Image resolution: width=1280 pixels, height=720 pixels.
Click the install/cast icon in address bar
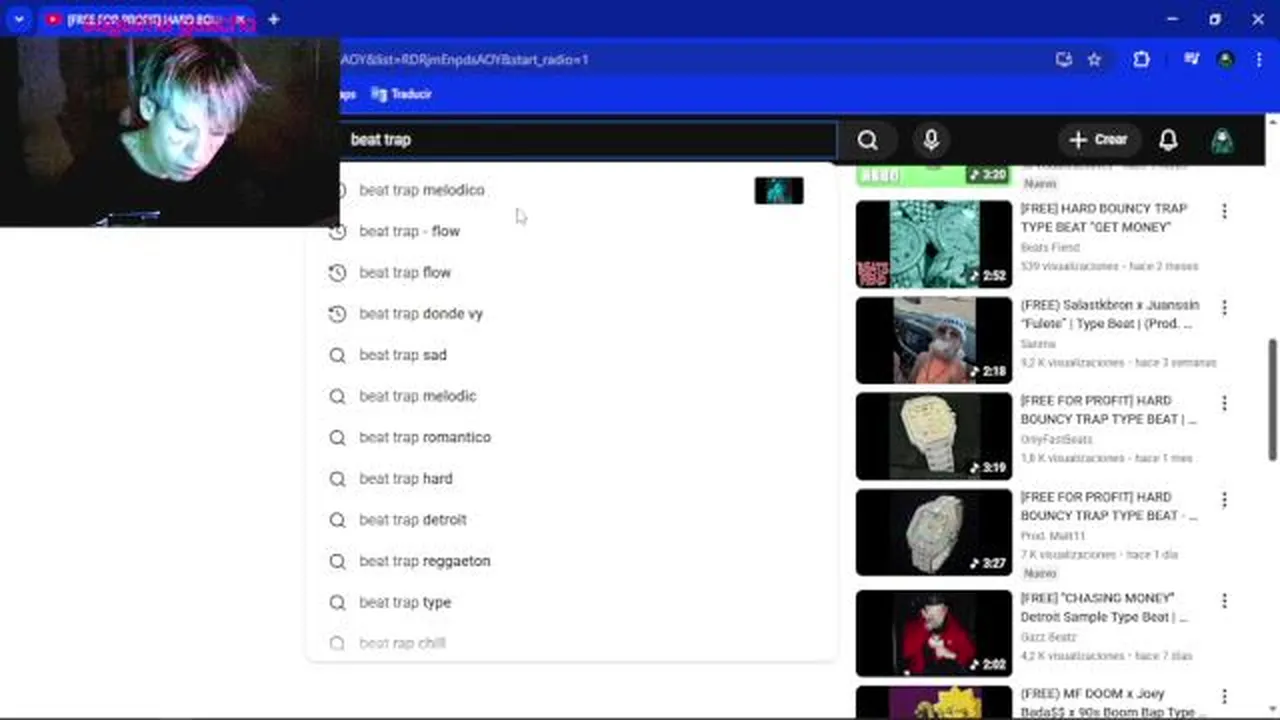(1063, 59)
